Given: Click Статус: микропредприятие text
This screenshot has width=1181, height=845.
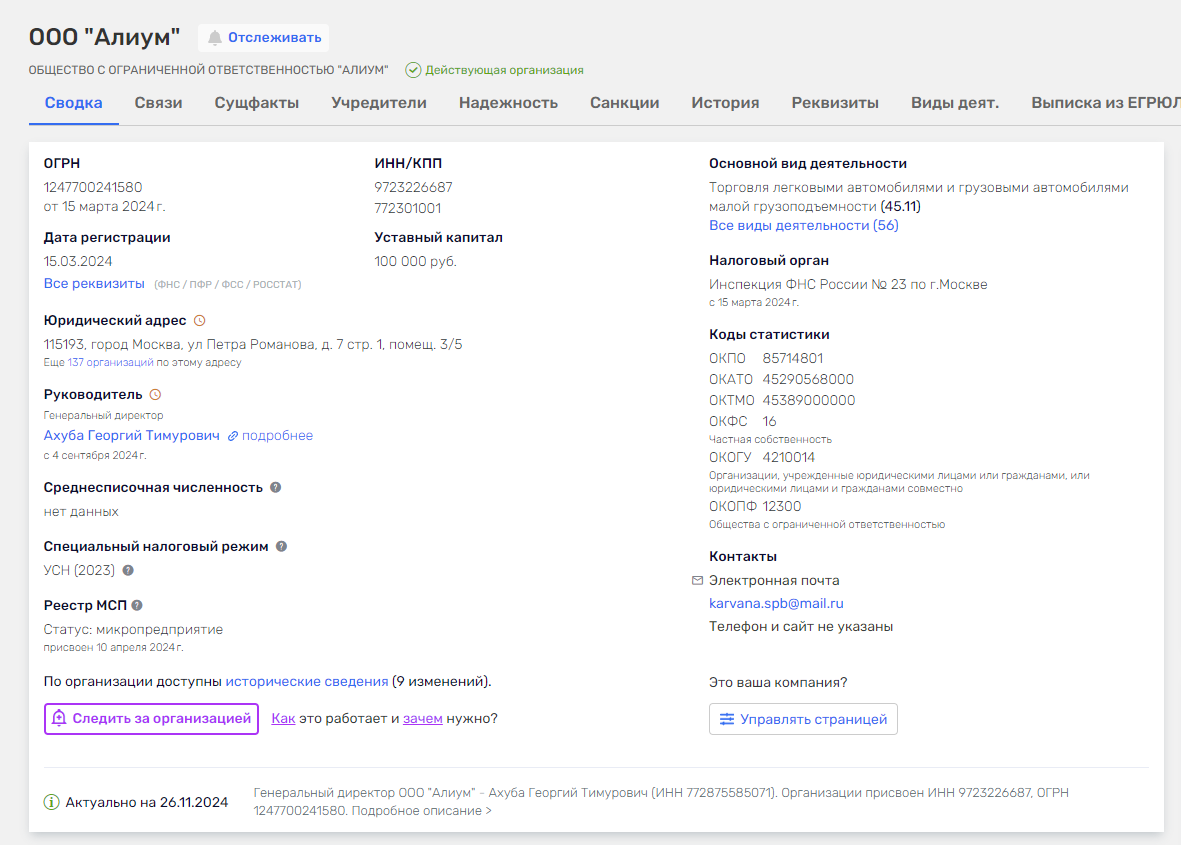Looking at the screenshot, I should (x=133, y=630).
